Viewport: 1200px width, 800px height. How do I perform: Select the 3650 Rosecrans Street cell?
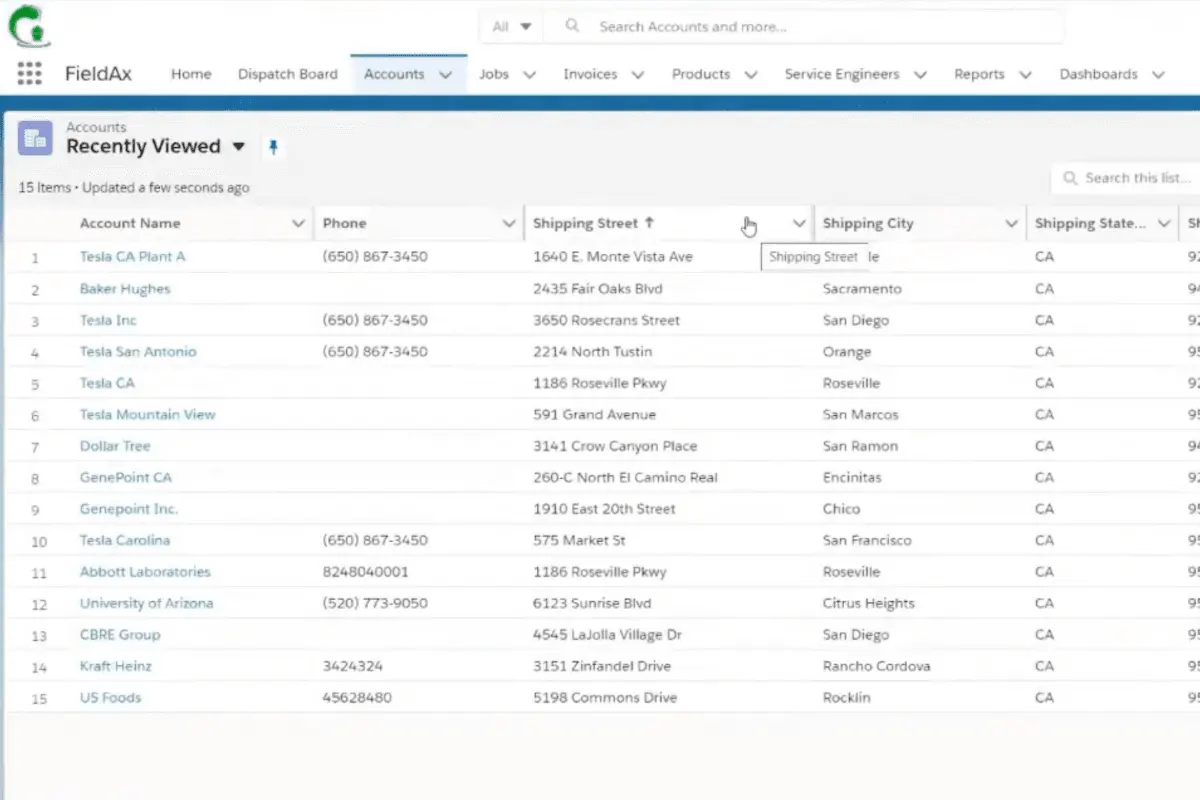(x=606, y=320)
